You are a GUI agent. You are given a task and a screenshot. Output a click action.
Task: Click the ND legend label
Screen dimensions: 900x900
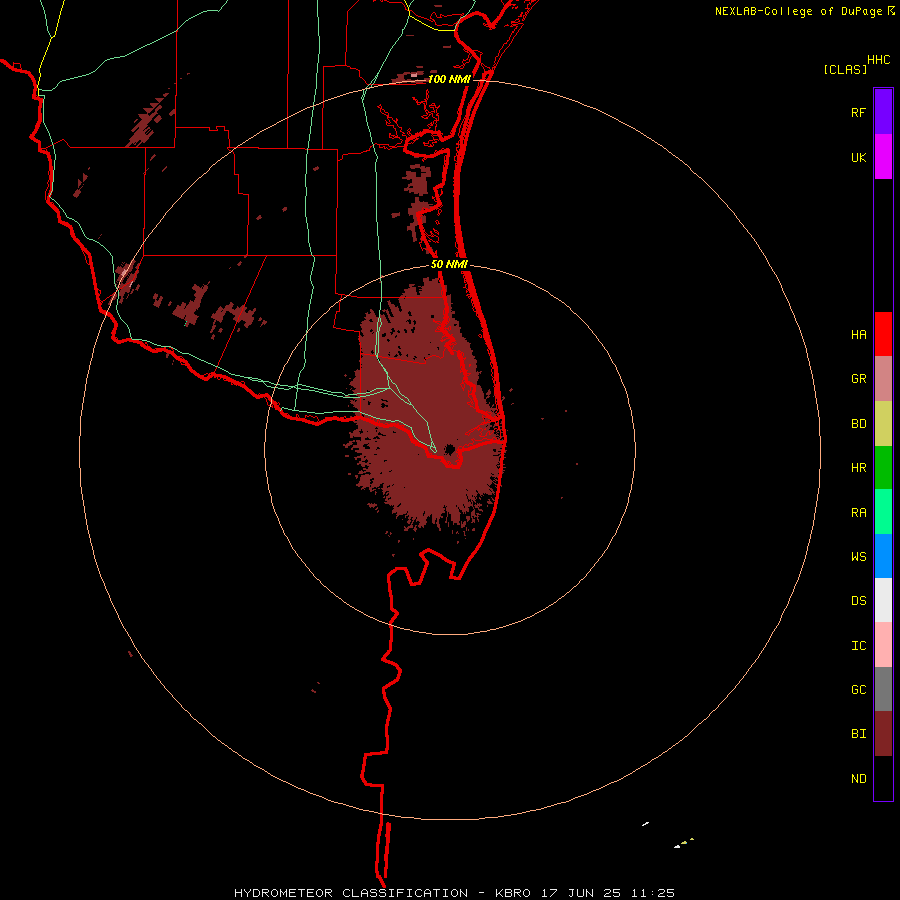coord(858,779)
